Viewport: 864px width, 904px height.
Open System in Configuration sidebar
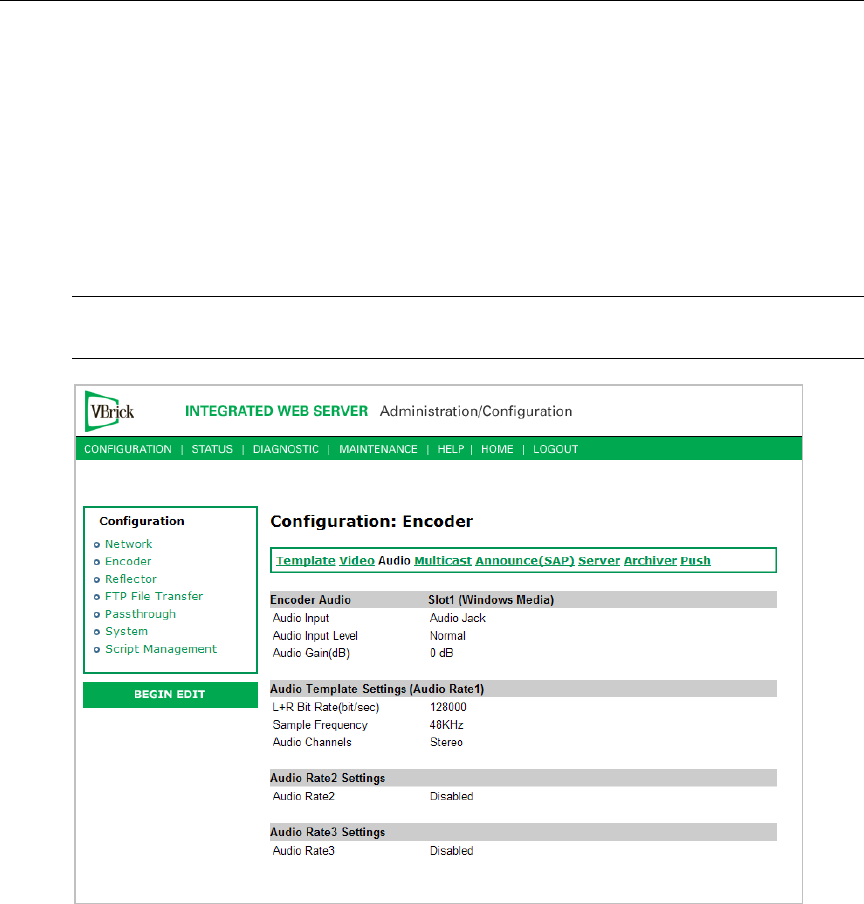point(126,631)
